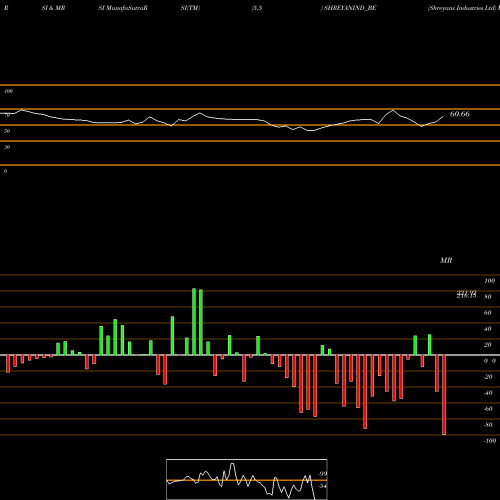This screenshot has width=500, height=500.
Task: Click the -40 label on MR axis
Action: (x=488, y=393)
